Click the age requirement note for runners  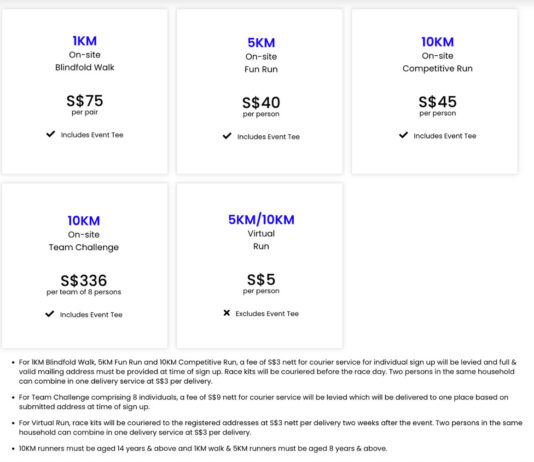[203, 448]
